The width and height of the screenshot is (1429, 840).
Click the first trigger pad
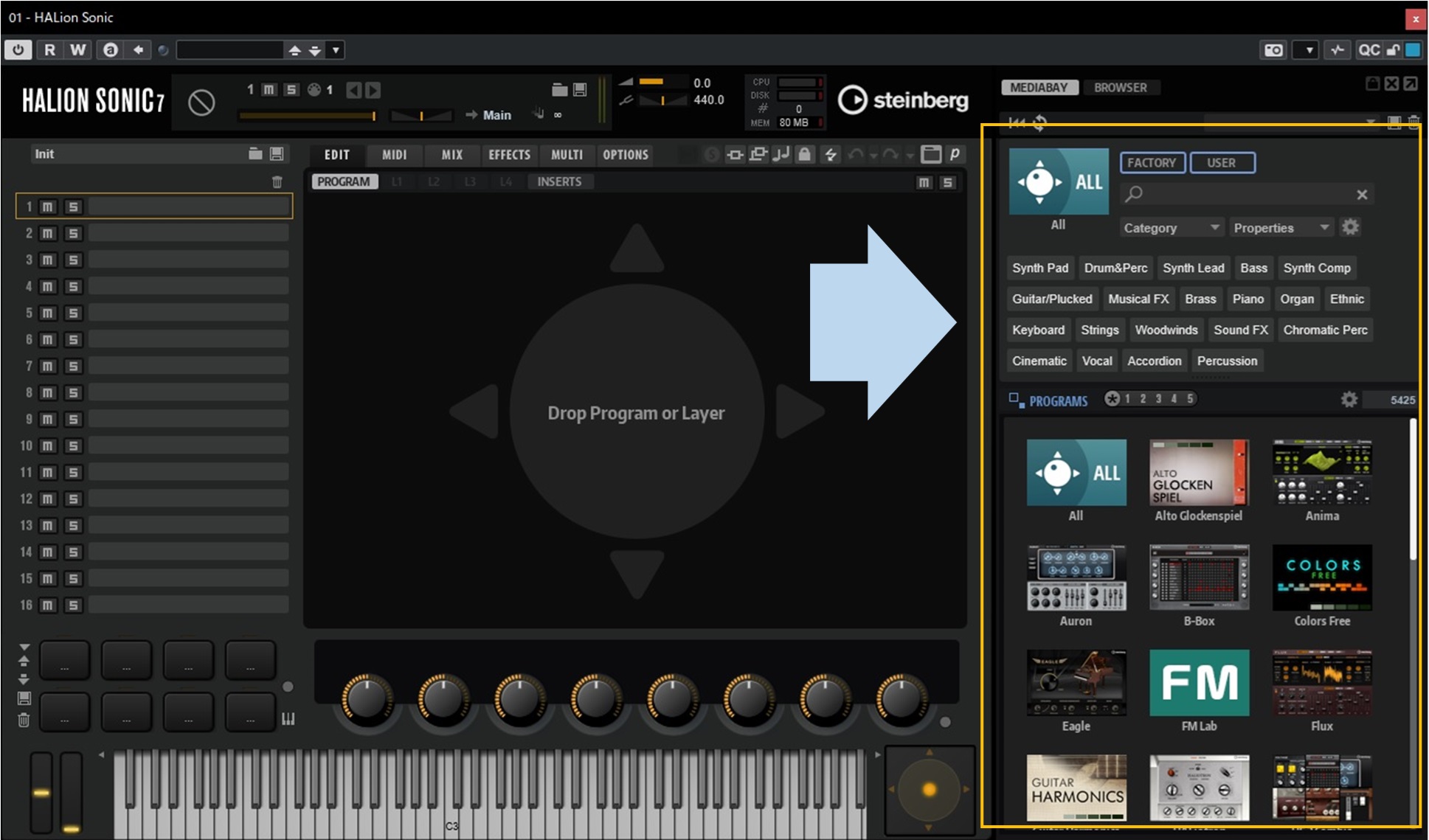tap(64, 660)
